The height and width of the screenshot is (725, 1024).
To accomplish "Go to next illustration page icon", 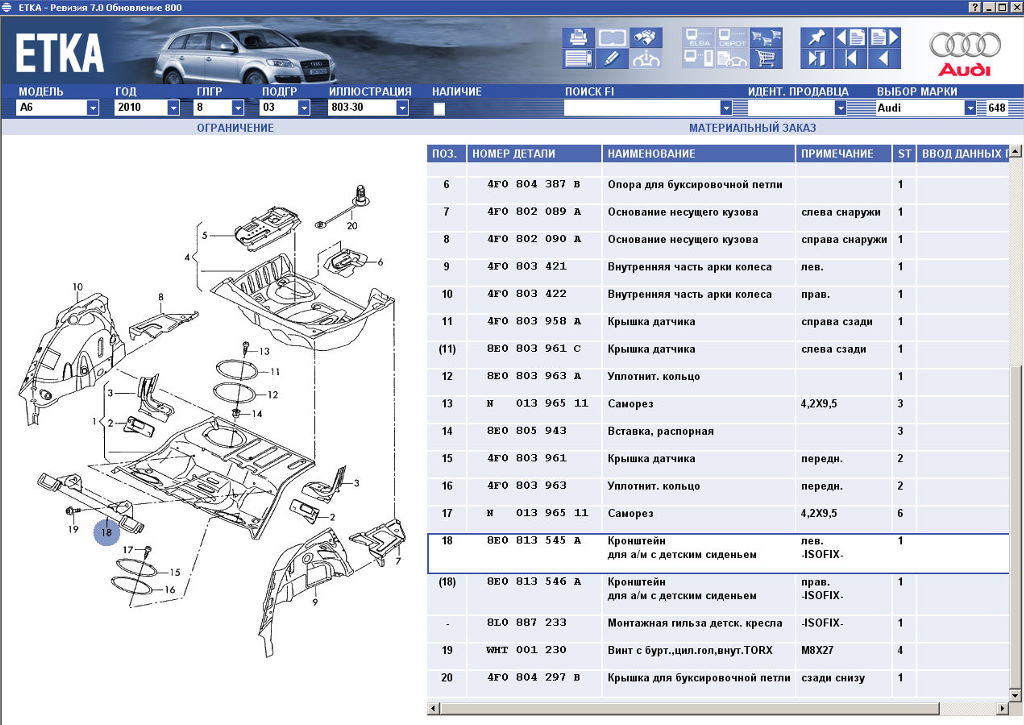I will click(885, 37).
